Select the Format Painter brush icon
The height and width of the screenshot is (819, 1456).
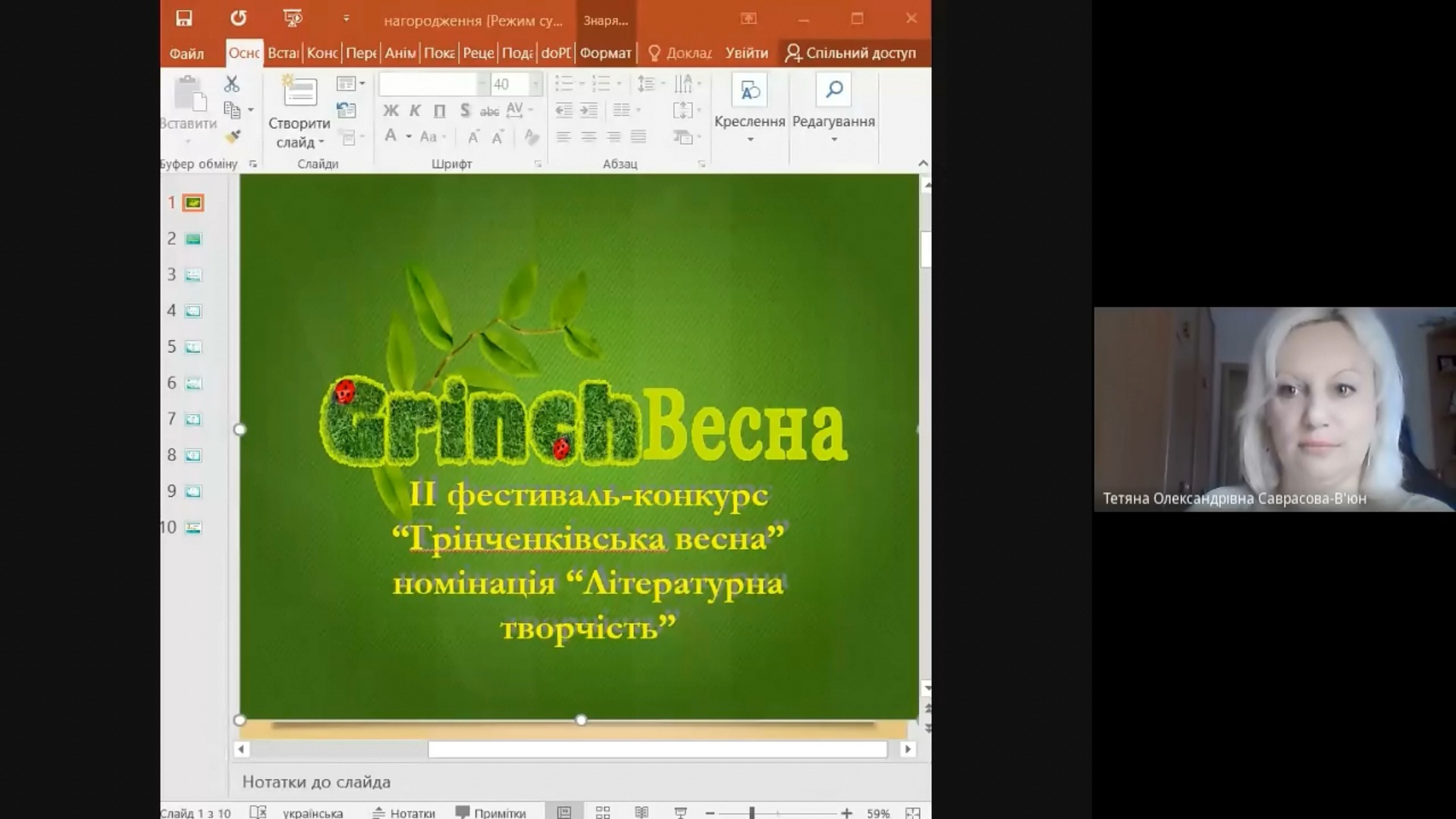(x=233, y=137)
